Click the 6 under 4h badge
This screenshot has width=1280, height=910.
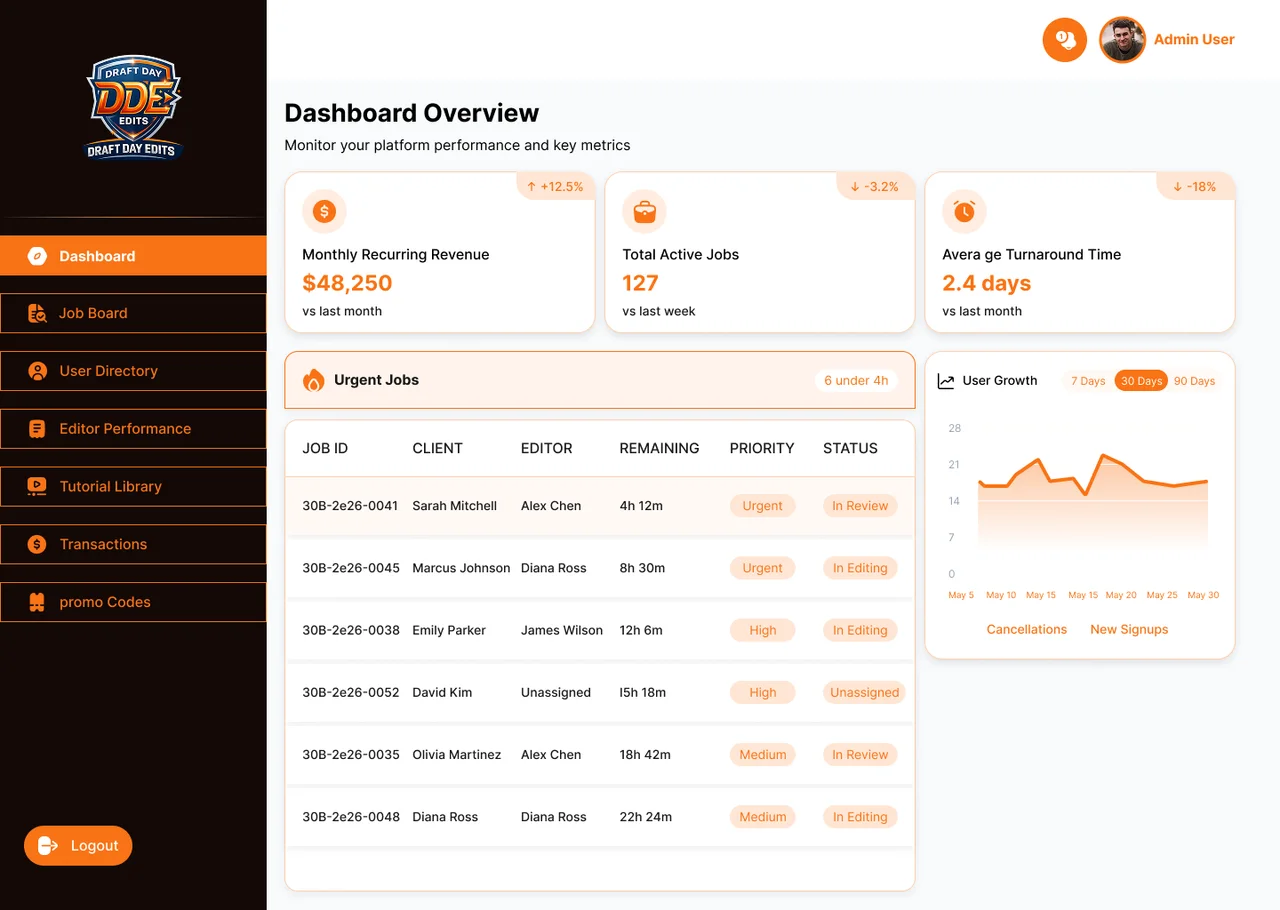pos(856,380)
